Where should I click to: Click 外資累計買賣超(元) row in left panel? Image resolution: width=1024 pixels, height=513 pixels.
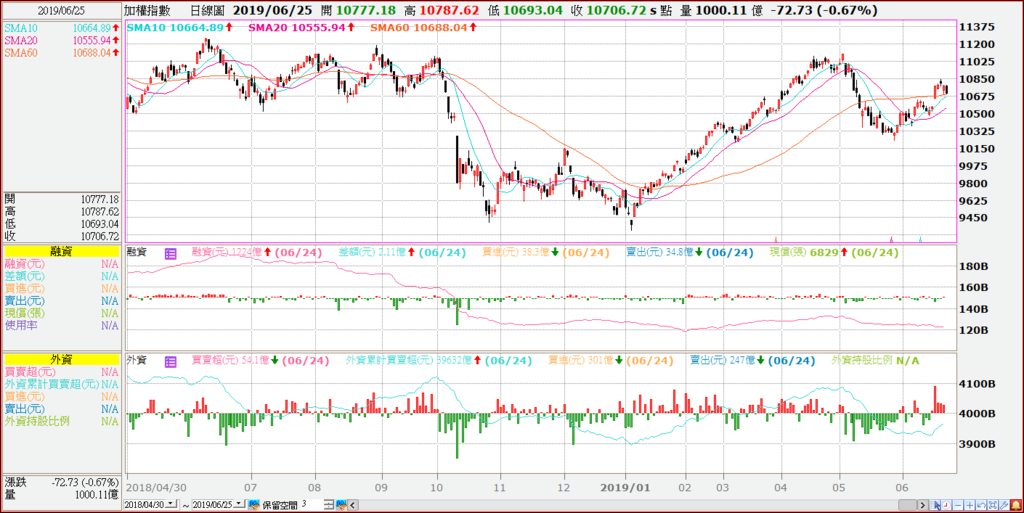61,384
